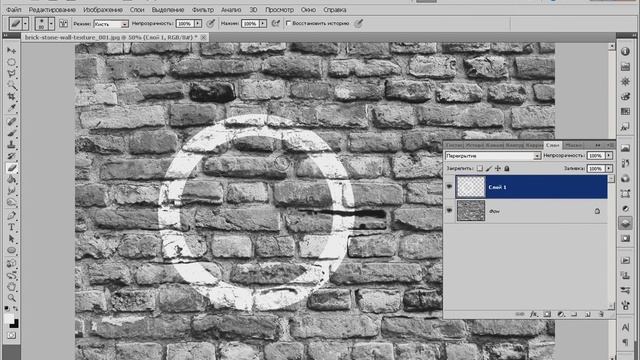Open the Actions panel icon in the dock
Viewport: 640px width, 360px height.
pos(625,260)
